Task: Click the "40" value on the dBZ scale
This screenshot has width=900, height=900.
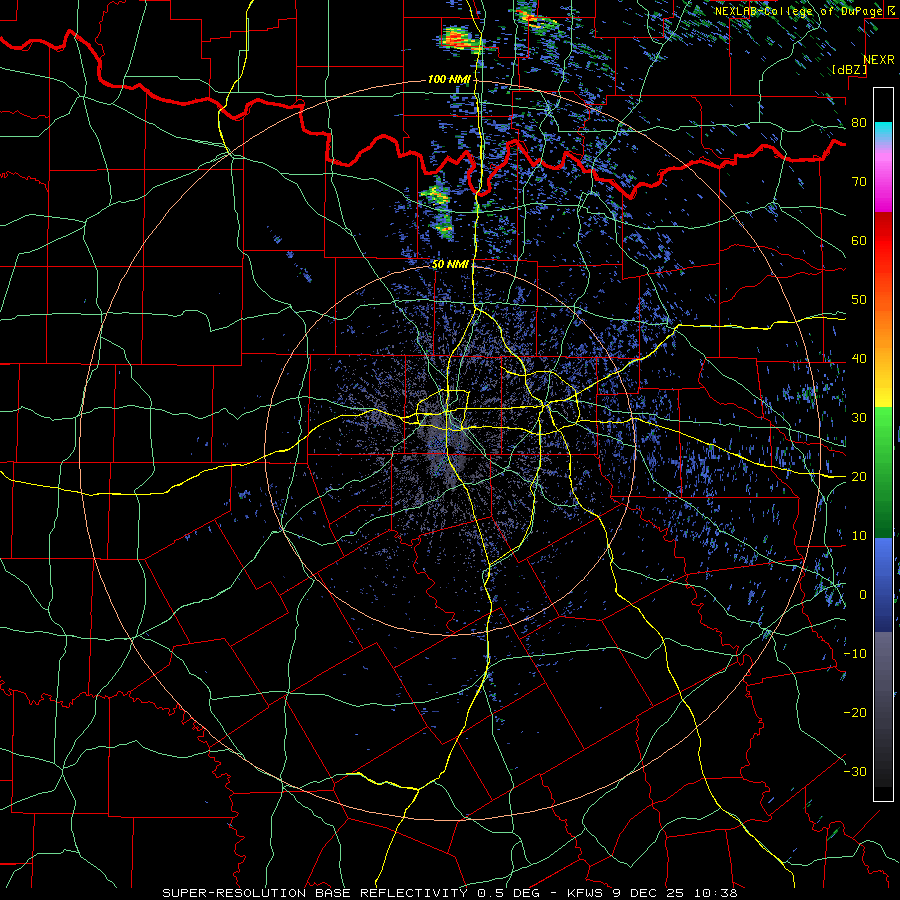Action: [x=859, y=358]
